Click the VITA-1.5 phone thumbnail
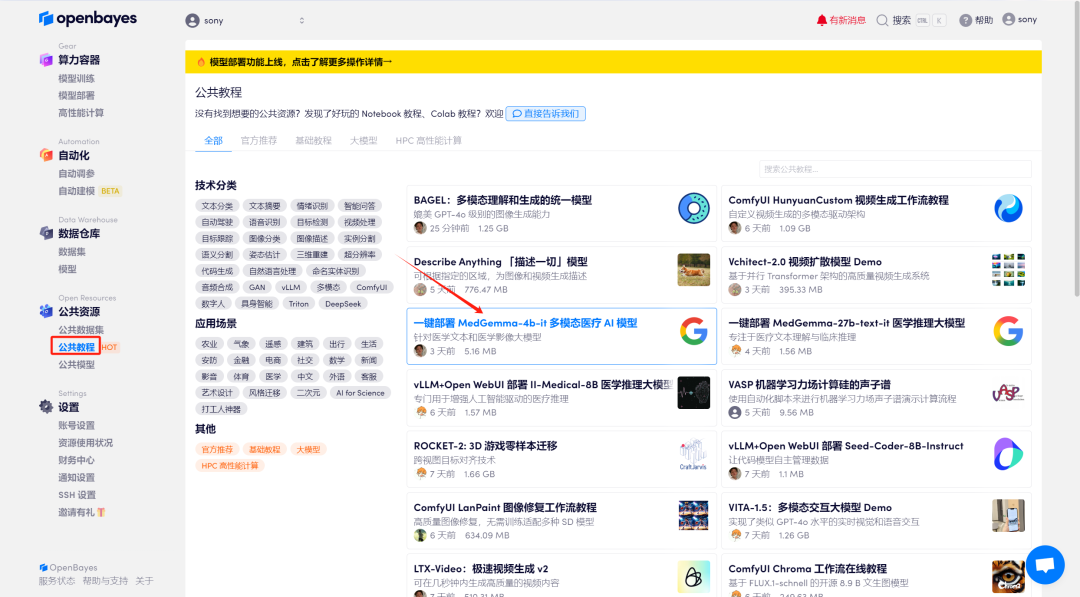Viewport: 1080px width, 597px height. (x=1008, y=516)
